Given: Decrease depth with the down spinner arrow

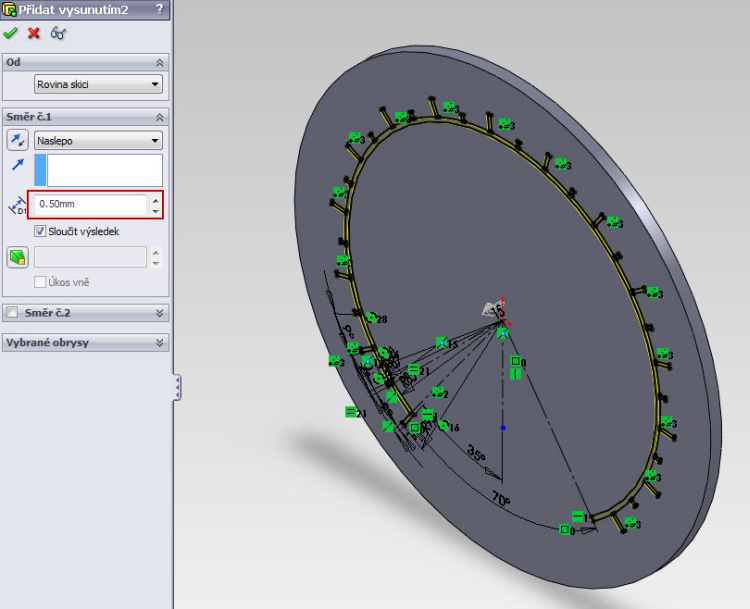Looking at the screenshot, I should point(156,210).
